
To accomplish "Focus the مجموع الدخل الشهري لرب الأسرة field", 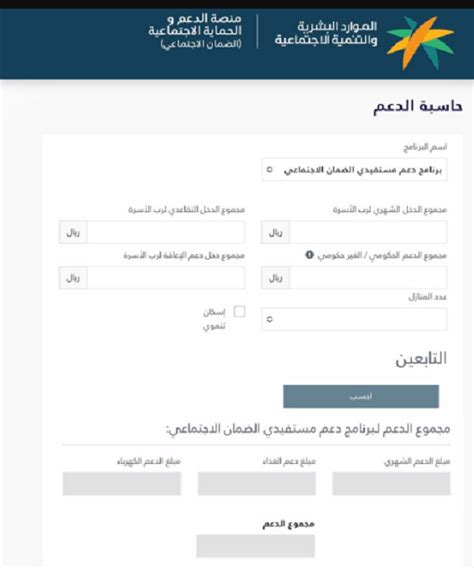I will pyautogui.click(x=368, y=232).
